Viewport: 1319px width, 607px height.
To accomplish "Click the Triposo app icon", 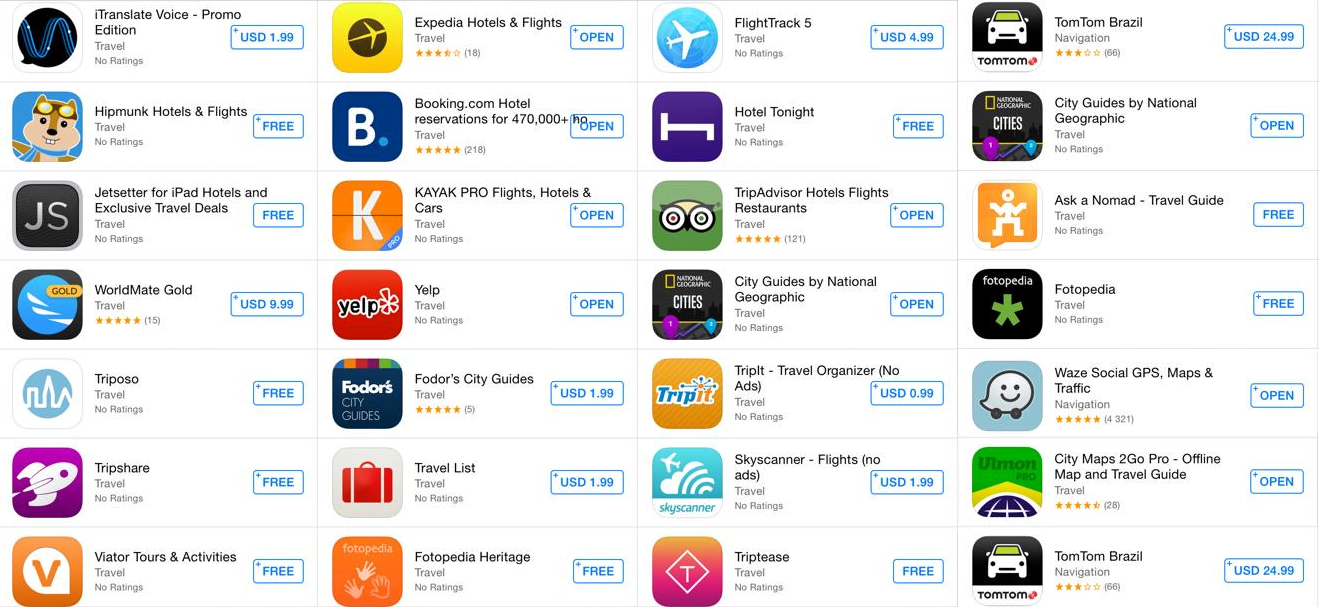I will click(x=47, y=393).
